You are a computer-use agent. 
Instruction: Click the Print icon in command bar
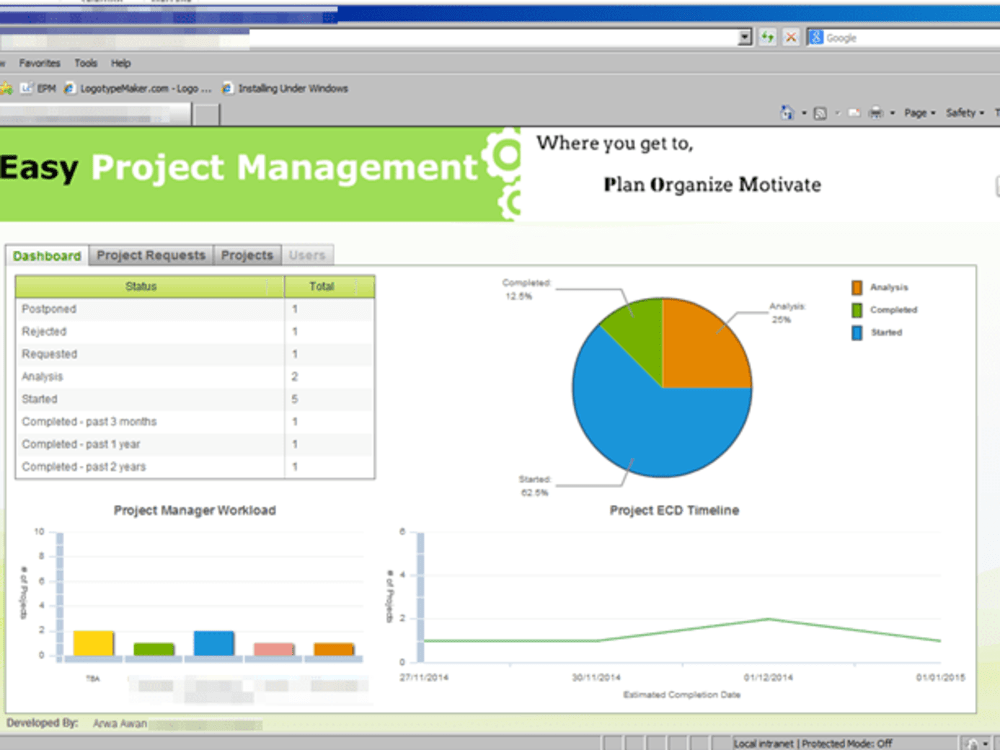tap(876, 113)
